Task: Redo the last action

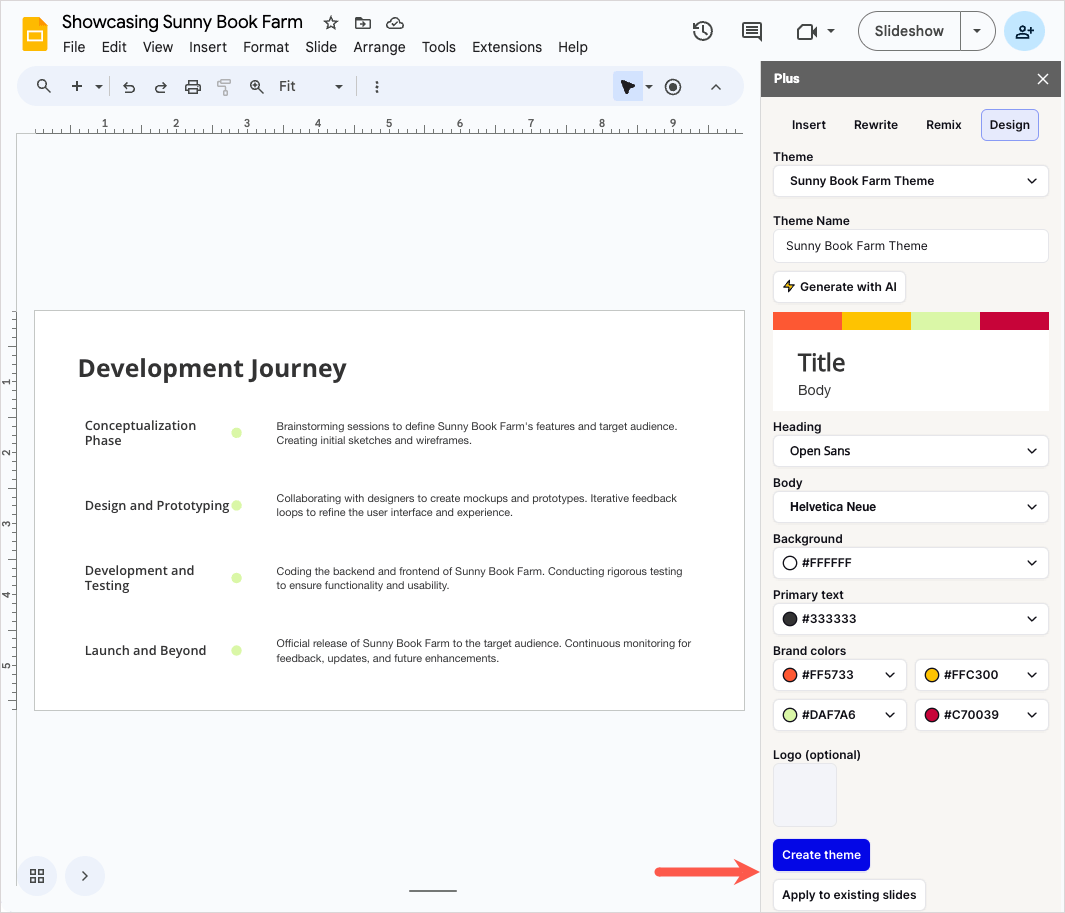Action: tap(160, 87)
